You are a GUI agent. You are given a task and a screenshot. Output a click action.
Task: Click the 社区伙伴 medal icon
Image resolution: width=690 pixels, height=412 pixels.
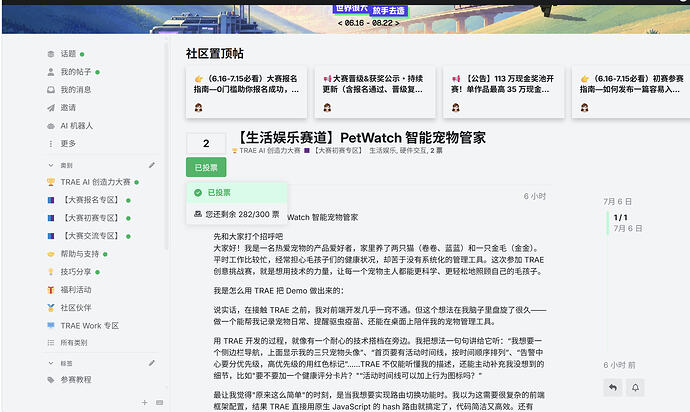pyautogui.click(x=51, y=308)
